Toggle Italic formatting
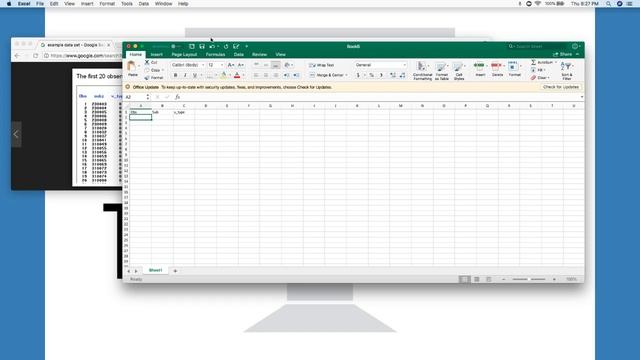The height and width of the screenshot is (360, 640). [185, 75]
